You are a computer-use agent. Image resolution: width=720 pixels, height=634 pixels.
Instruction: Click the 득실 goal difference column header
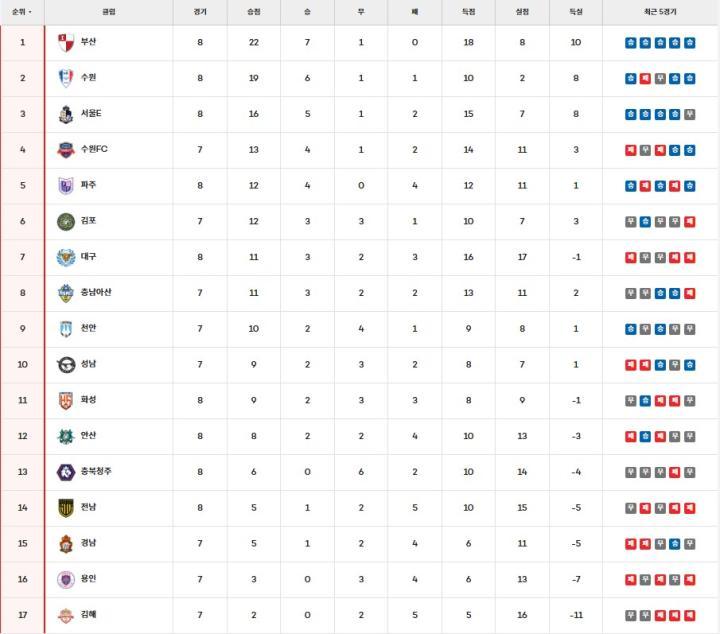coord(575,12)
